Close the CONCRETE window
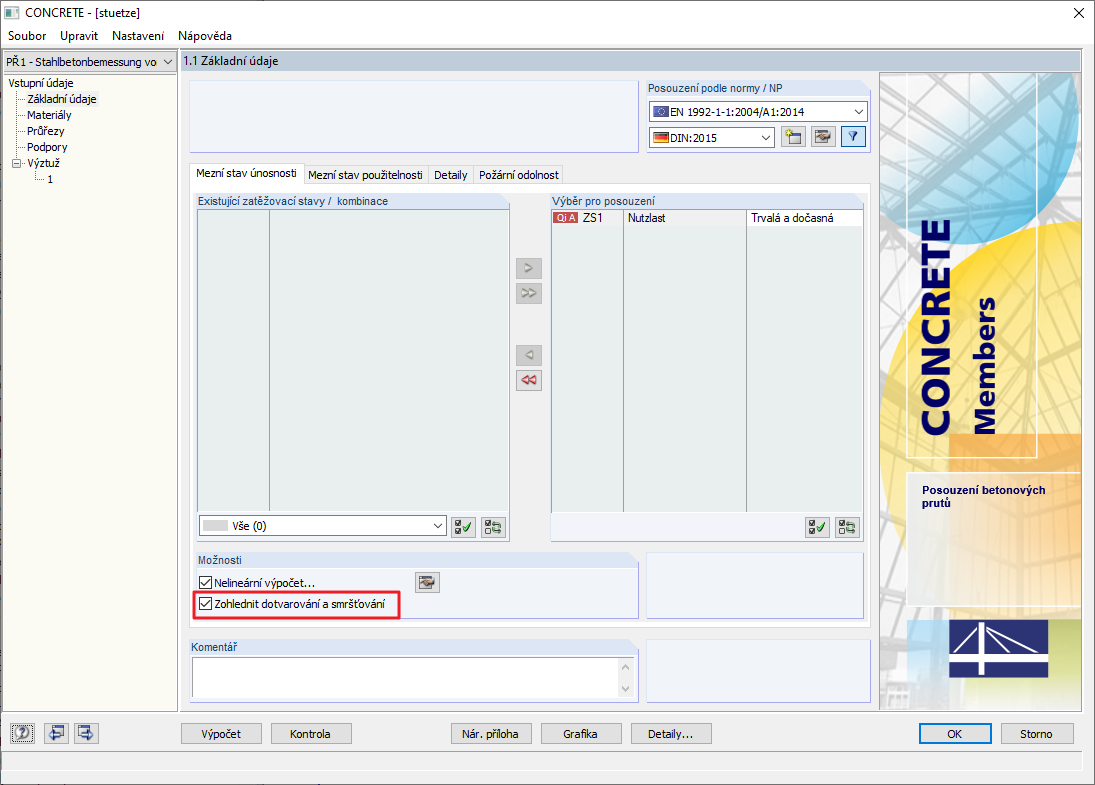This screenshot has width=1095, height=785. pos(1079,13)
